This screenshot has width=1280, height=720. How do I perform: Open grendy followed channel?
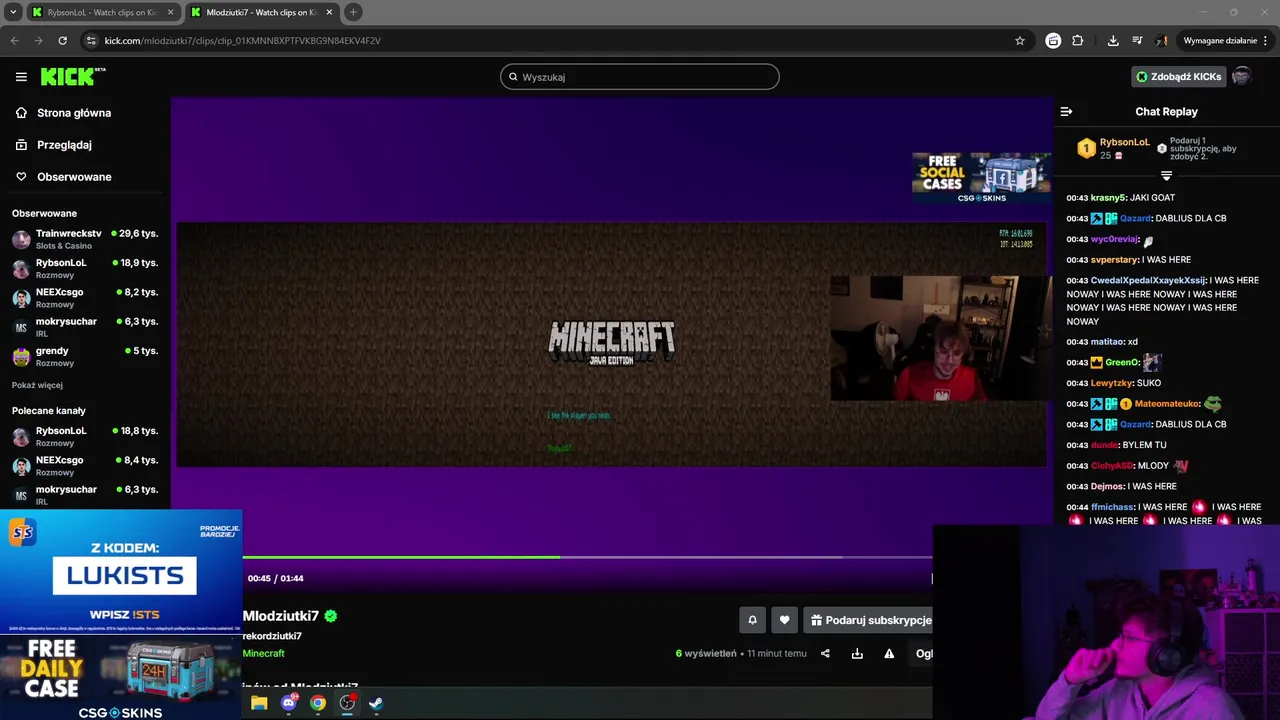pos(85,356)
